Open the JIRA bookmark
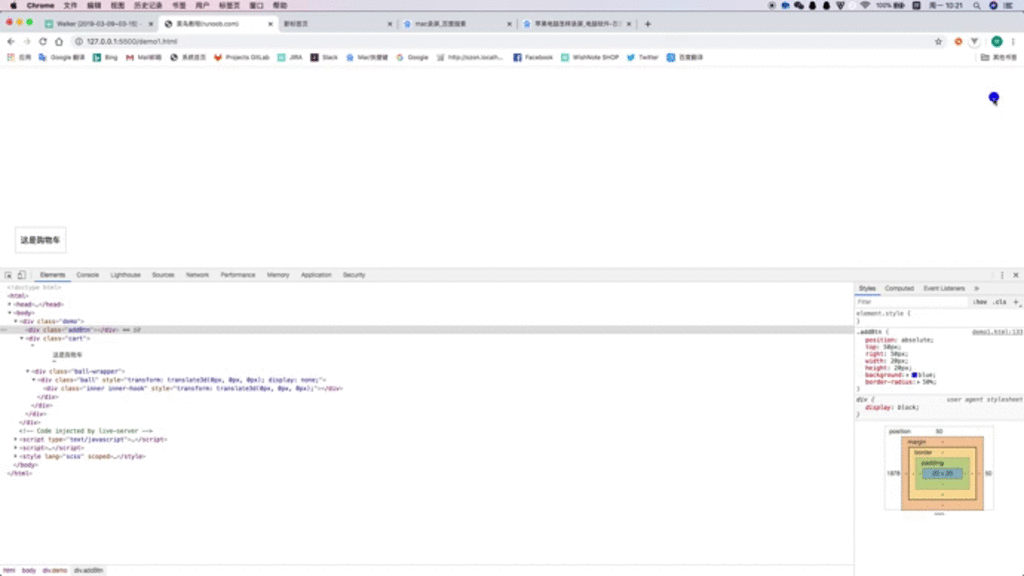The height and width of the screenshot is (576, 1024). tap(290, 57)
